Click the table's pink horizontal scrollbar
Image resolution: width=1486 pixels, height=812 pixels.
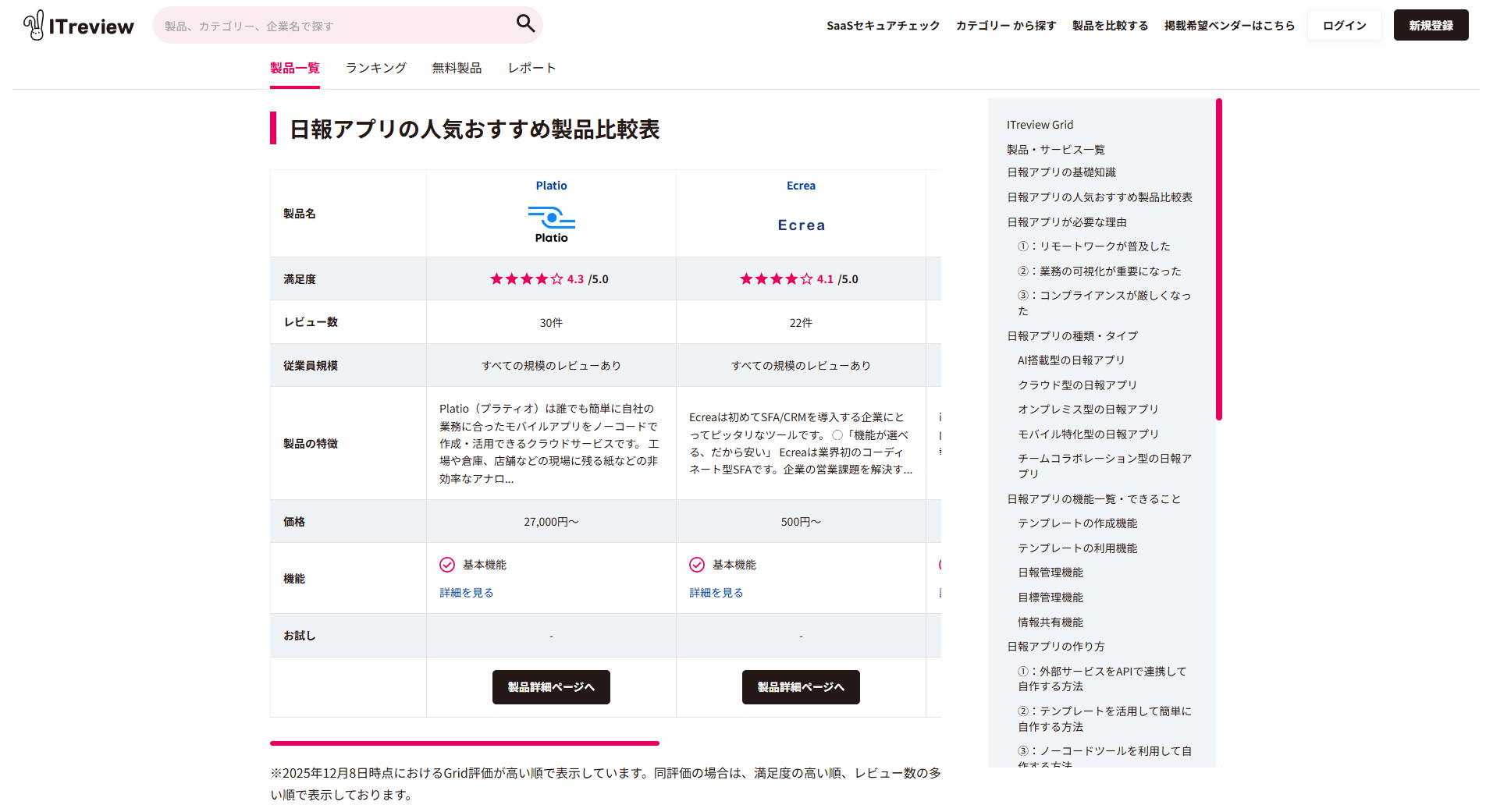click(464, 743)
